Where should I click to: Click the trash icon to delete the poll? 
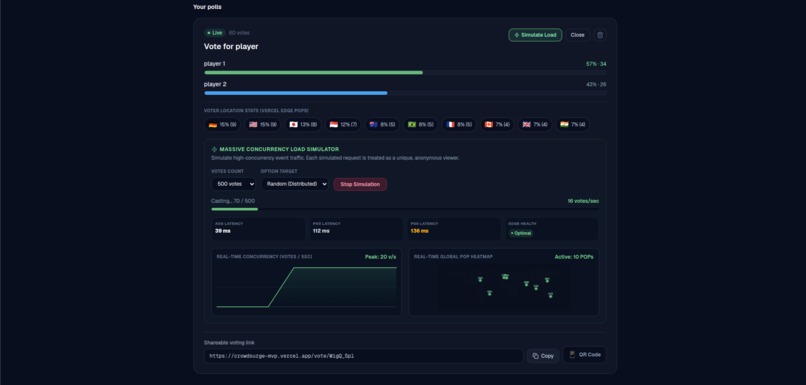pos(599,35)
